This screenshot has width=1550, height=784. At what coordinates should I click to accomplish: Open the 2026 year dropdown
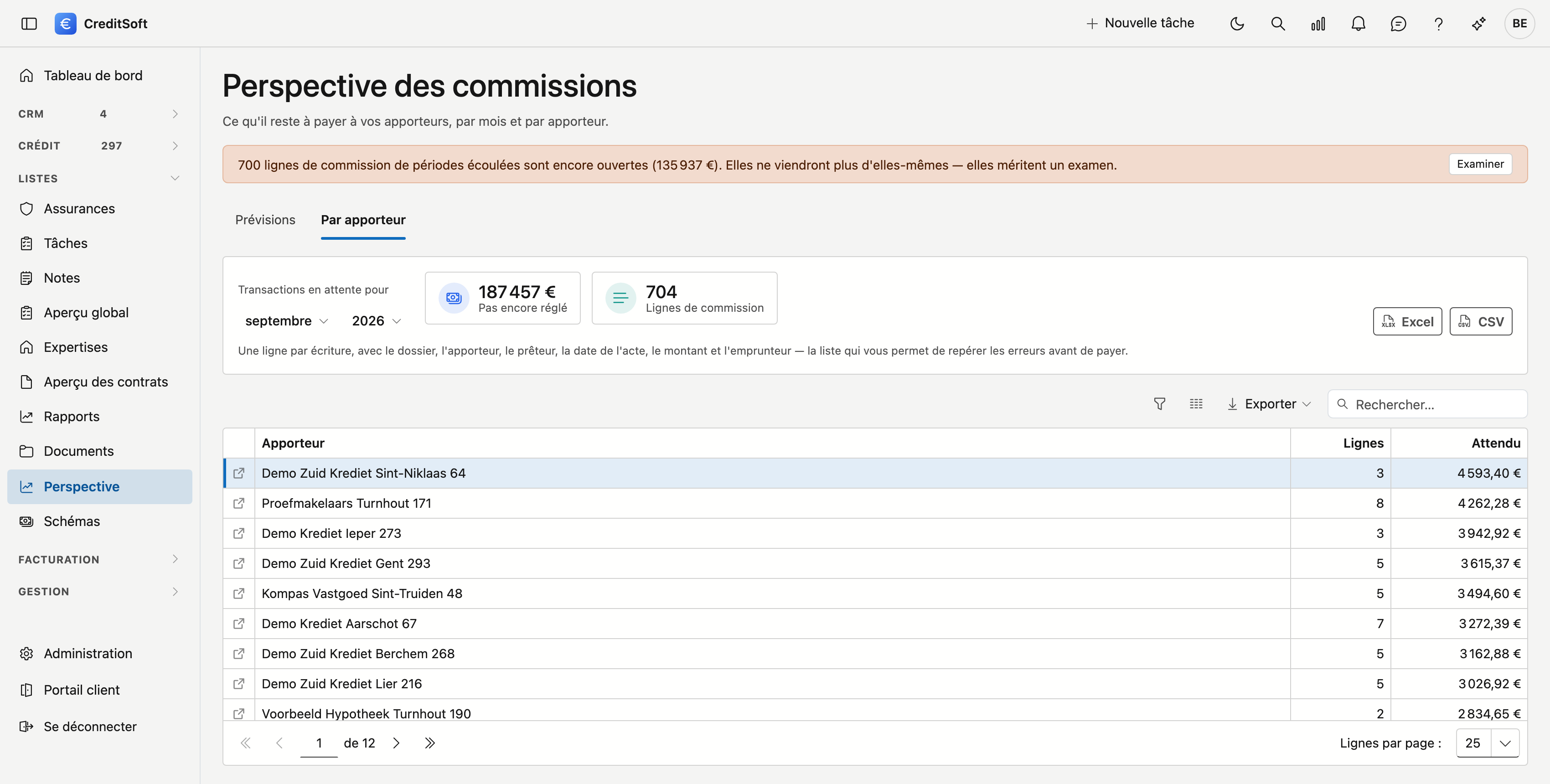(x=376, y=321)
